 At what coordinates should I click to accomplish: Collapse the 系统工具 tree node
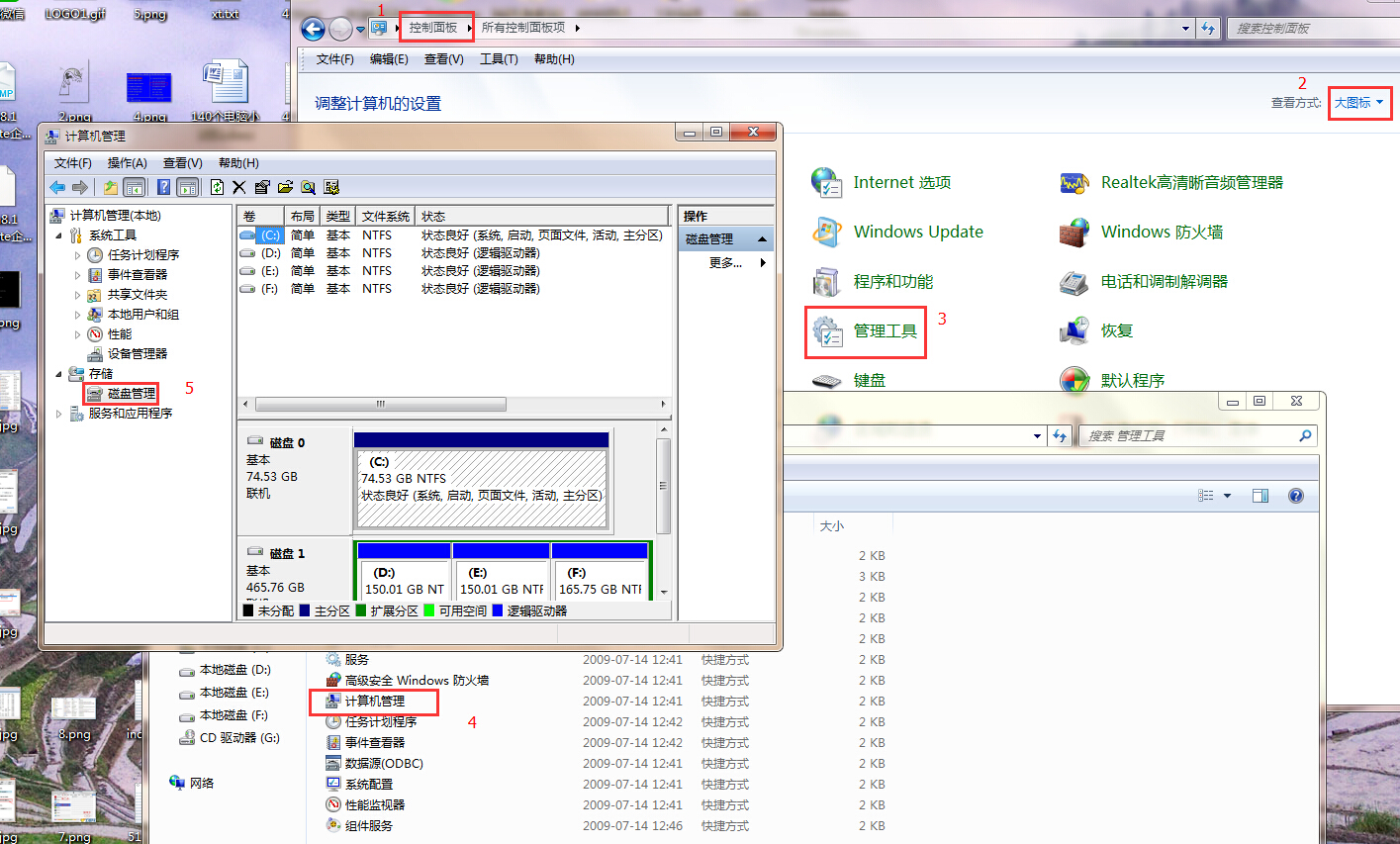[x=58, y=235]
